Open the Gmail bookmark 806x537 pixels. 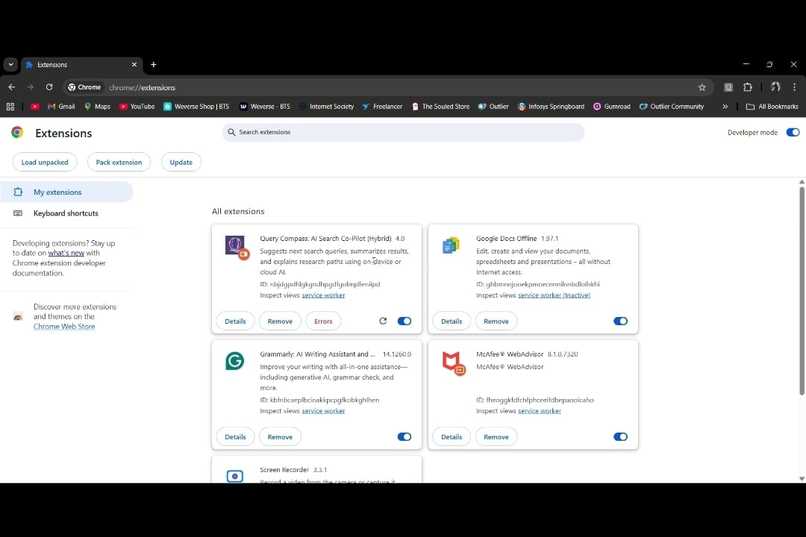pos(61,106)
